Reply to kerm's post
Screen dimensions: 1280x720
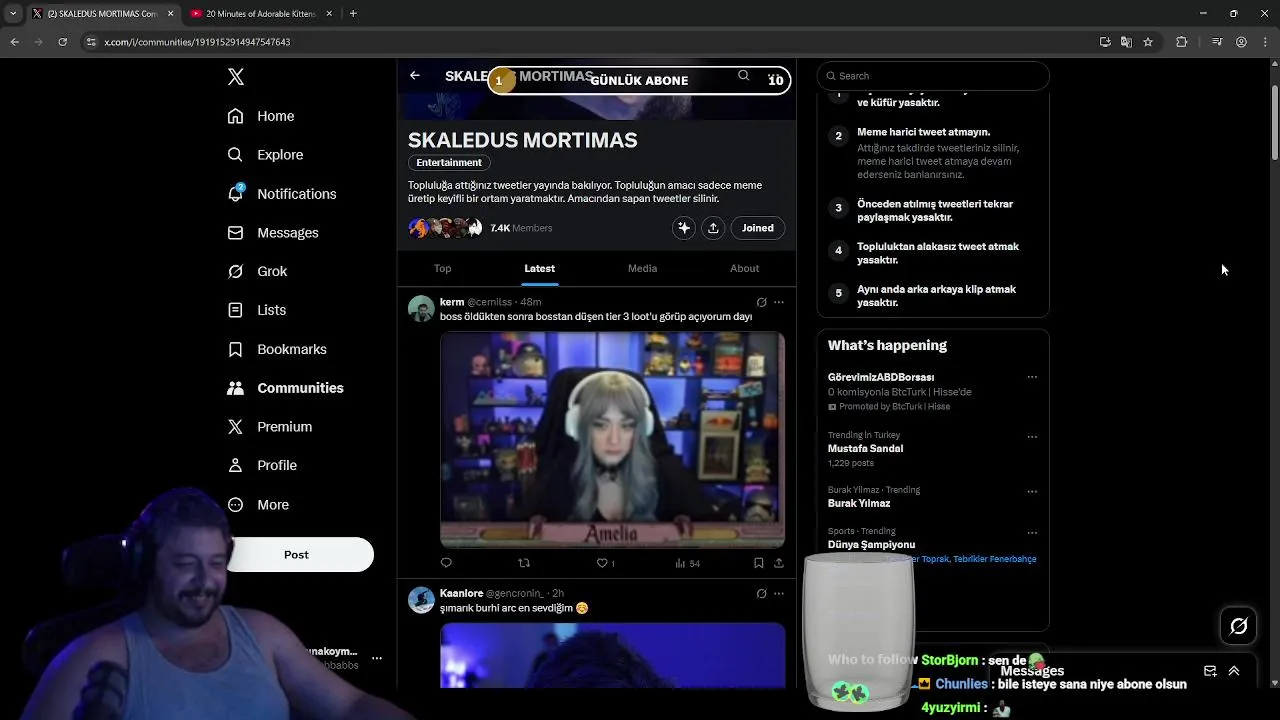(446, 563)
